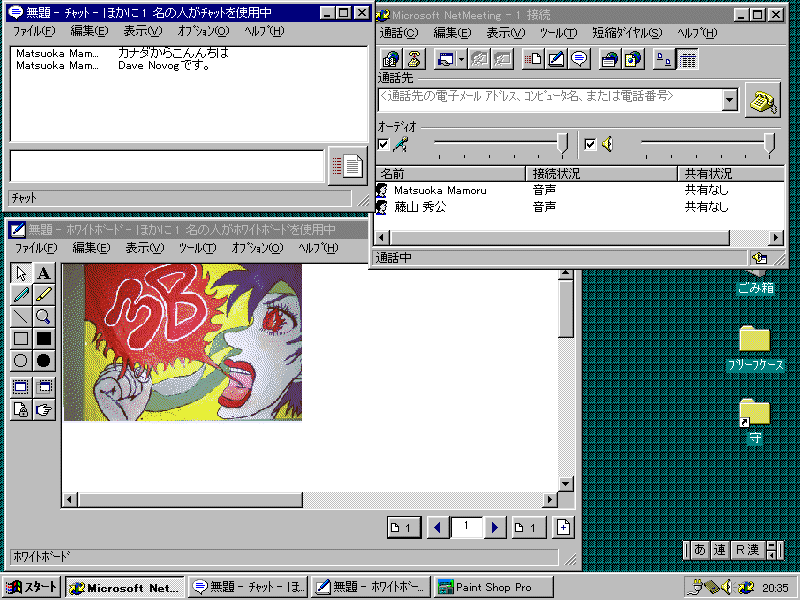
Task: Open chat bubble icon in NetMeeting toolbar
Action: (x=579, y=60)
